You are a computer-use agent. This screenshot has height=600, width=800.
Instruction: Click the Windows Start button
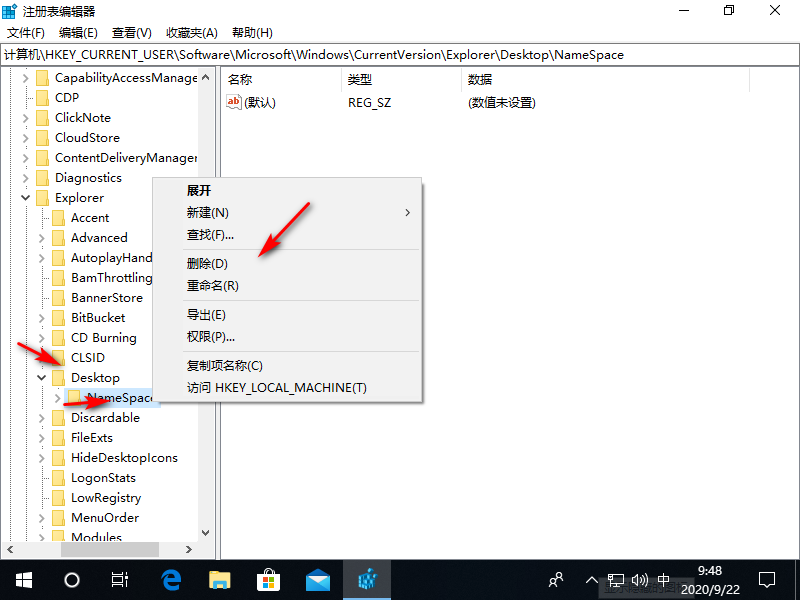pyautogui.click(x=22, y=580)
